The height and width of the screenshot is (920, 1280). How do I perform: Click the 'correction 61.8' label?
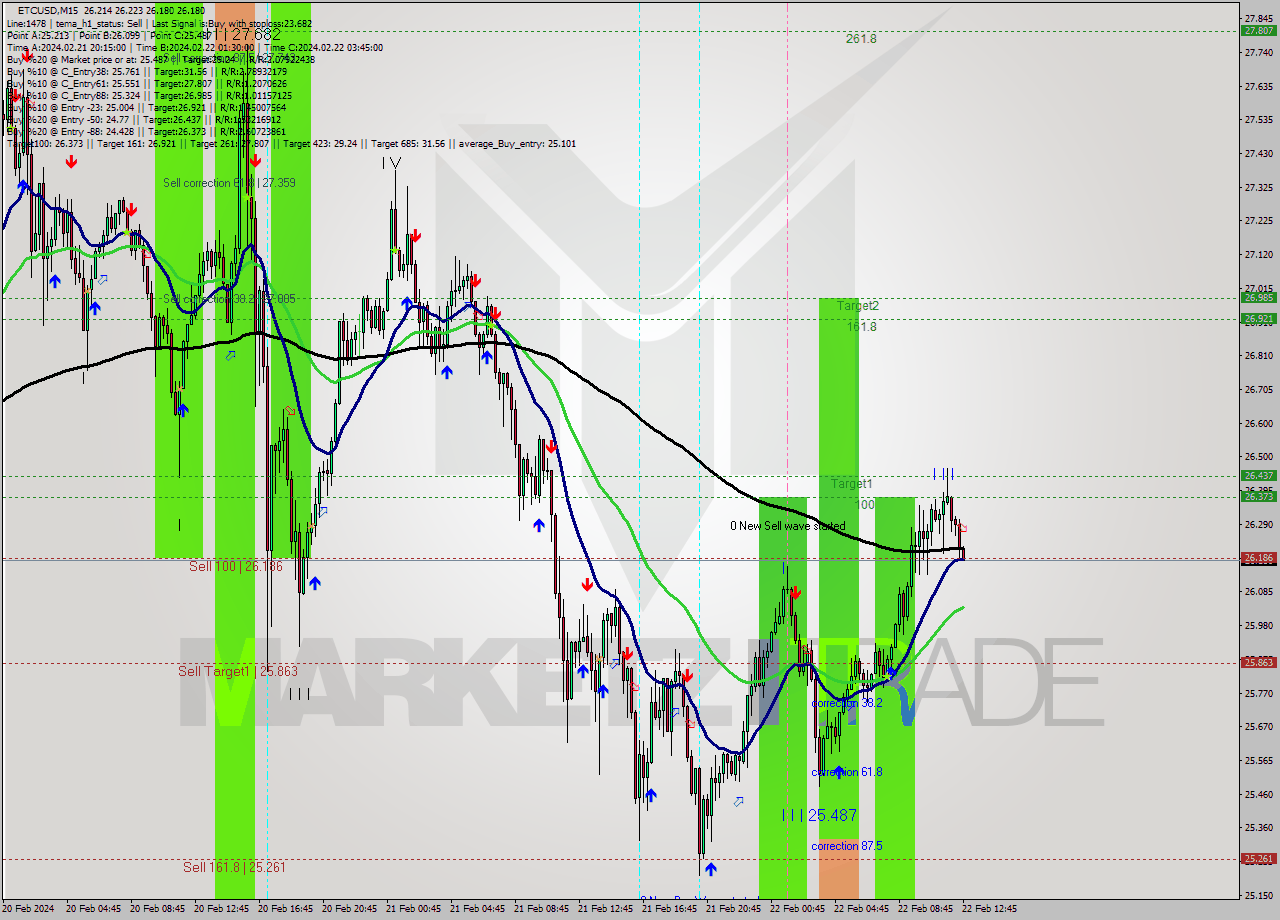pyautogui.click(x=847, y=772)
